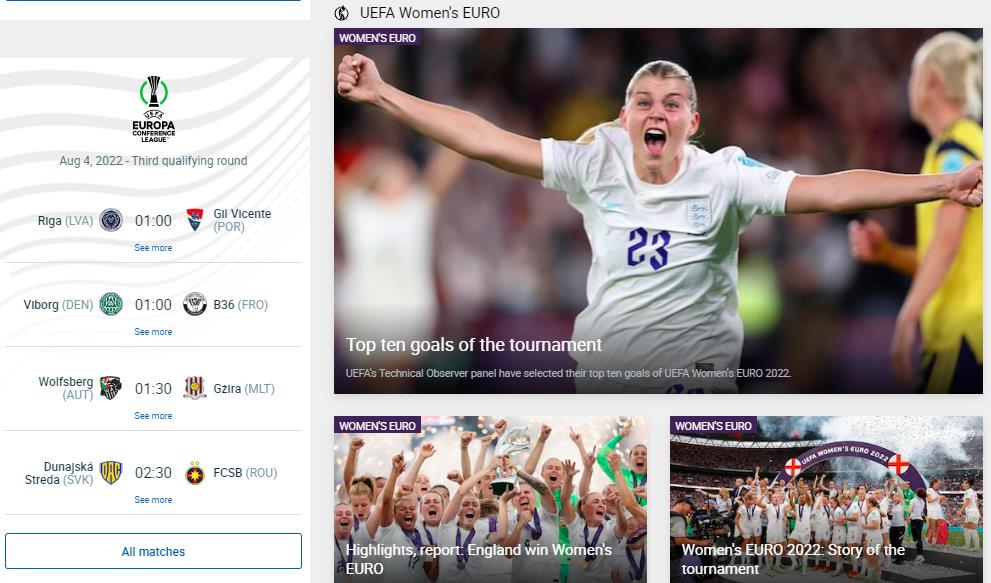Click the All matches button

coord(154,551)
